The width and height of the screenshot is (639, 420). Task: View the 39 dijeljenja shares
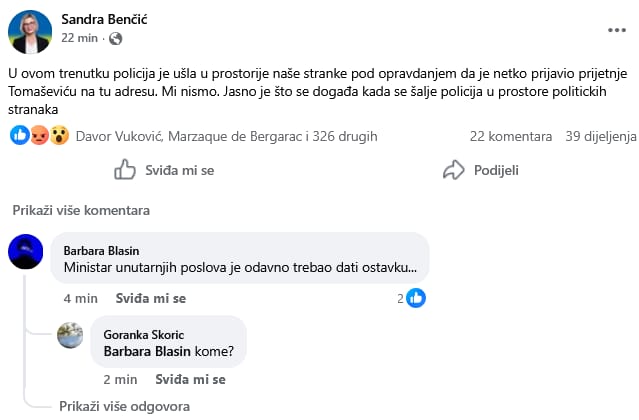(x=600, y=136)
